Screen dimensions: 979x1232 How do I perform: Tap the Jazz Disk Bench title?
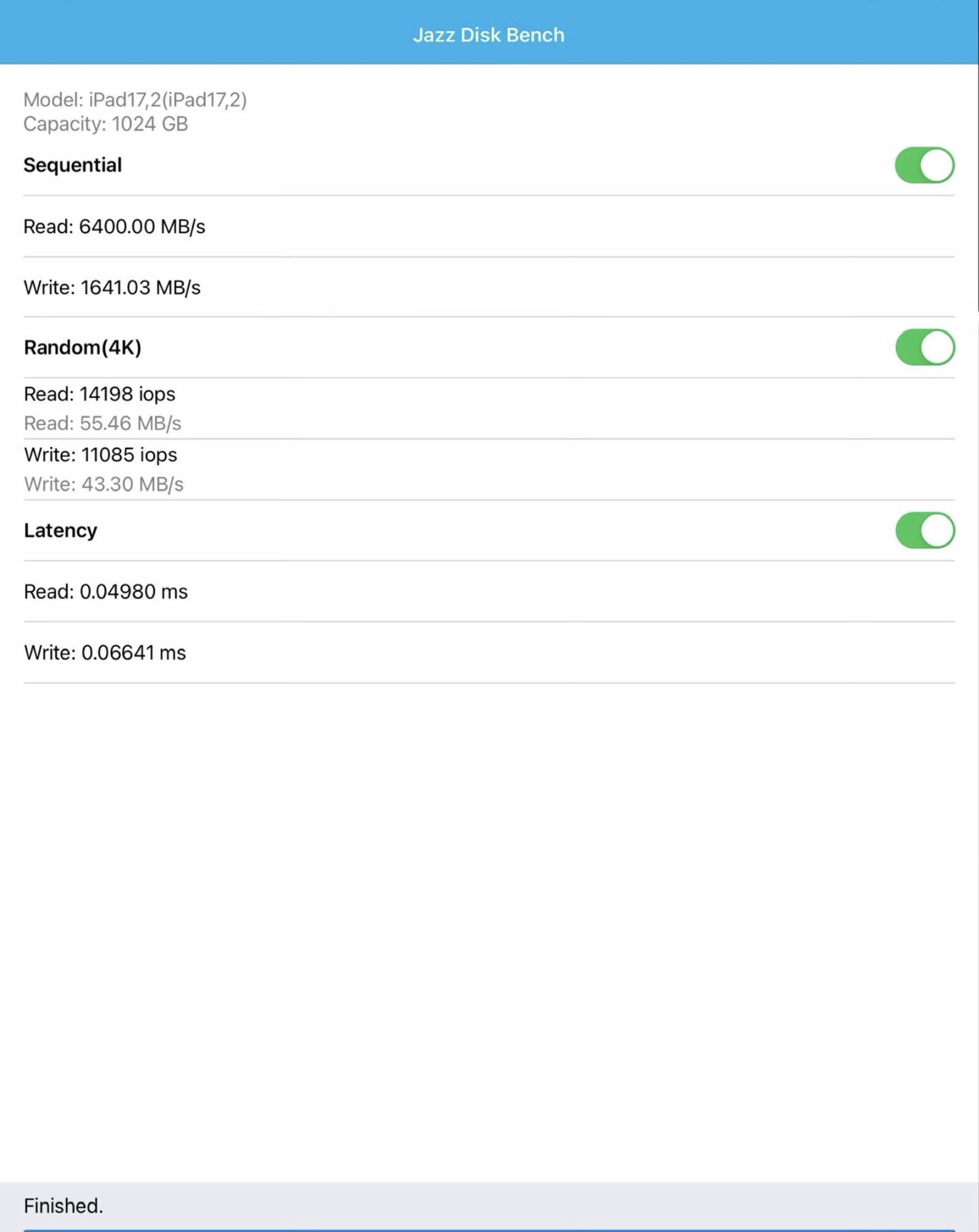tap(489, 35)
